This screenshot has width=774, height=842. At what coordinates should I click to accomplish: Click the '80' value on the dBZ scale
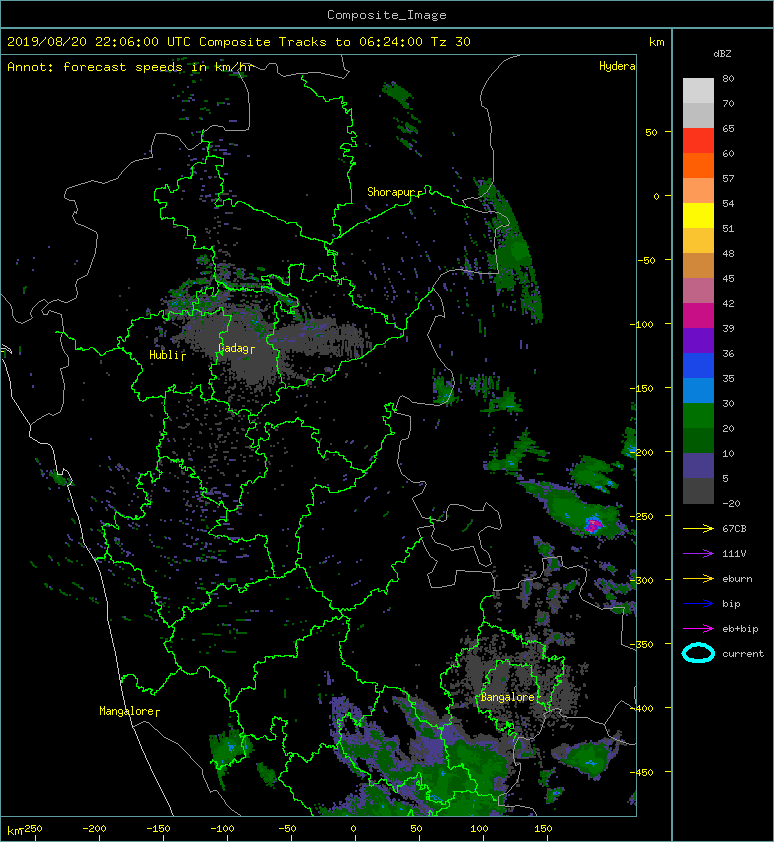pyautogui.click(x=728, y=78)
